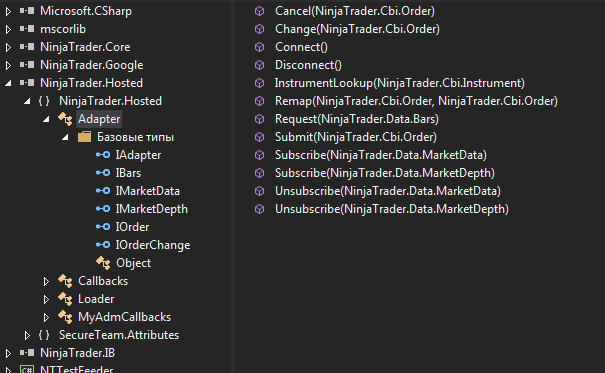Click the Loader class icon

pyautogui.click(x=65, y=299)
